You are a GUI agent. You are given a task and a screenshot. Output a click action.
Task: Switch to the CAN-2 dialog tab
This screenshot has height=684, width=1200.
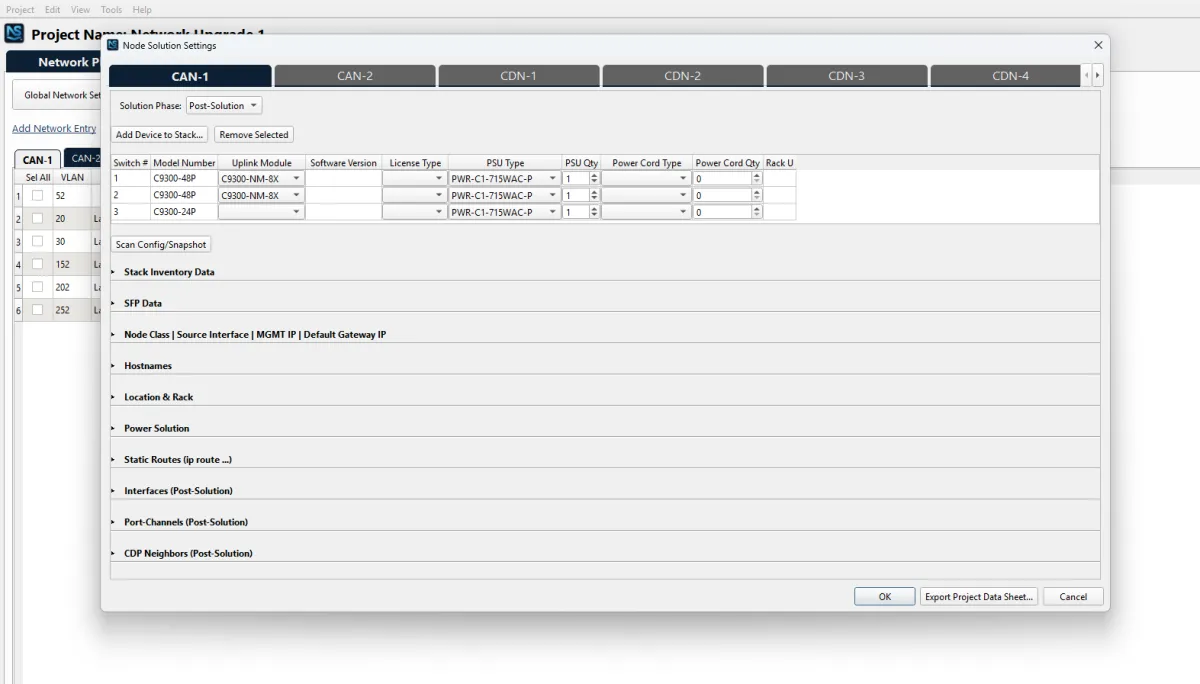(x=354, y=76)
